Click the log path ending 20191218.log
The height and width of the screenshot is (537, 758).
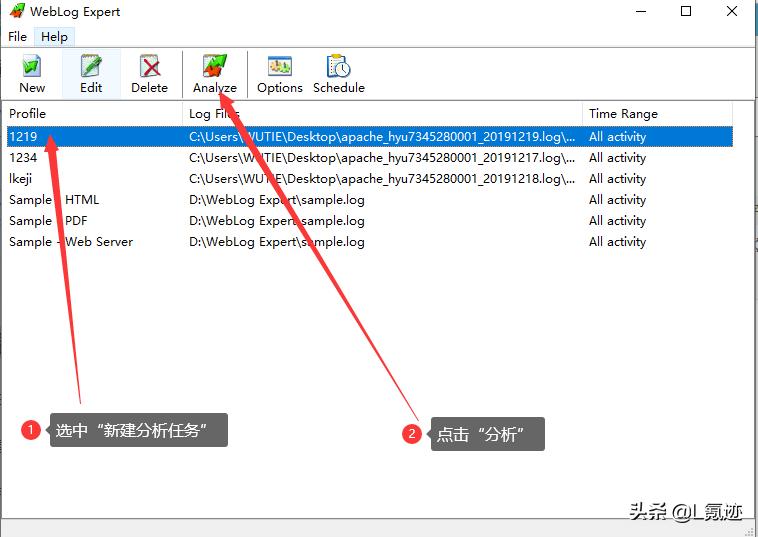click(382, 179)
